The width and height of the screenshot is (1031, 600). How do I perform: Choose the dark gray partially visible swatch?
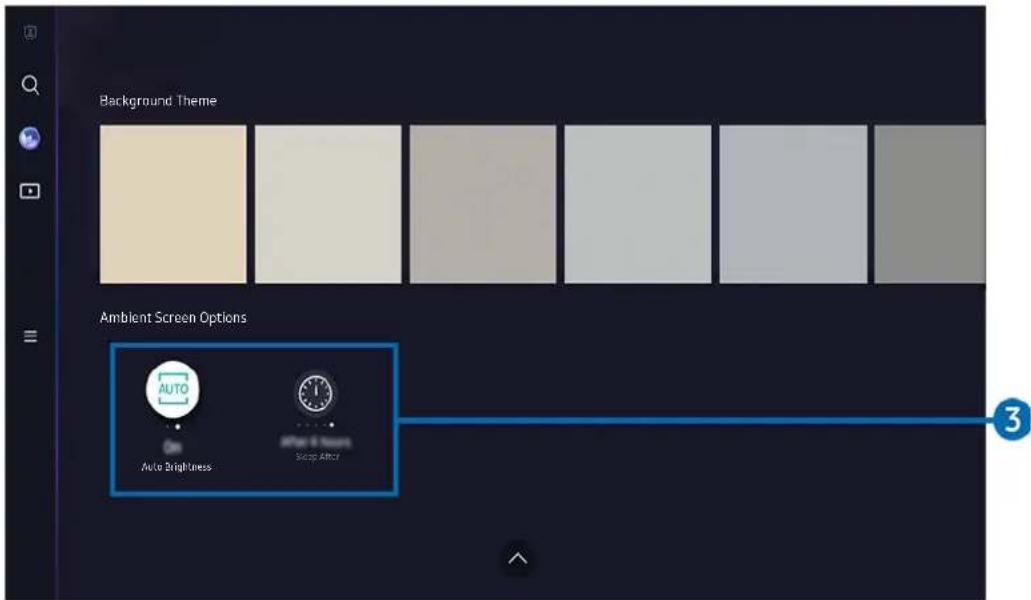930,204
